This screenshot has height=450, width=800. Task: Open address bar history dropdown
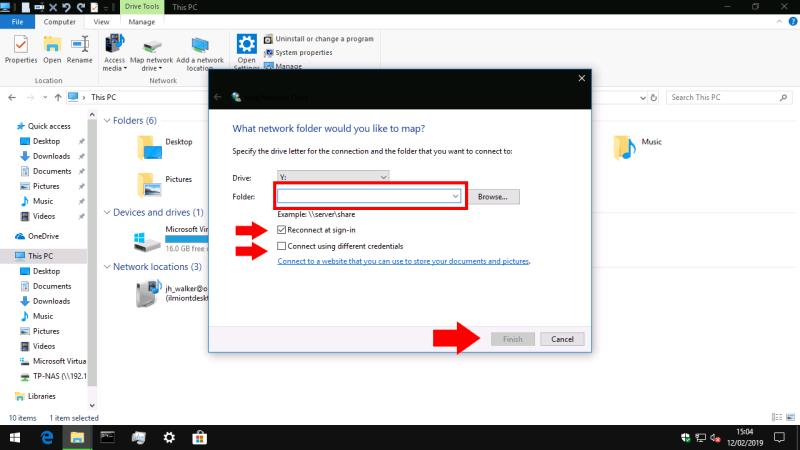643,97
